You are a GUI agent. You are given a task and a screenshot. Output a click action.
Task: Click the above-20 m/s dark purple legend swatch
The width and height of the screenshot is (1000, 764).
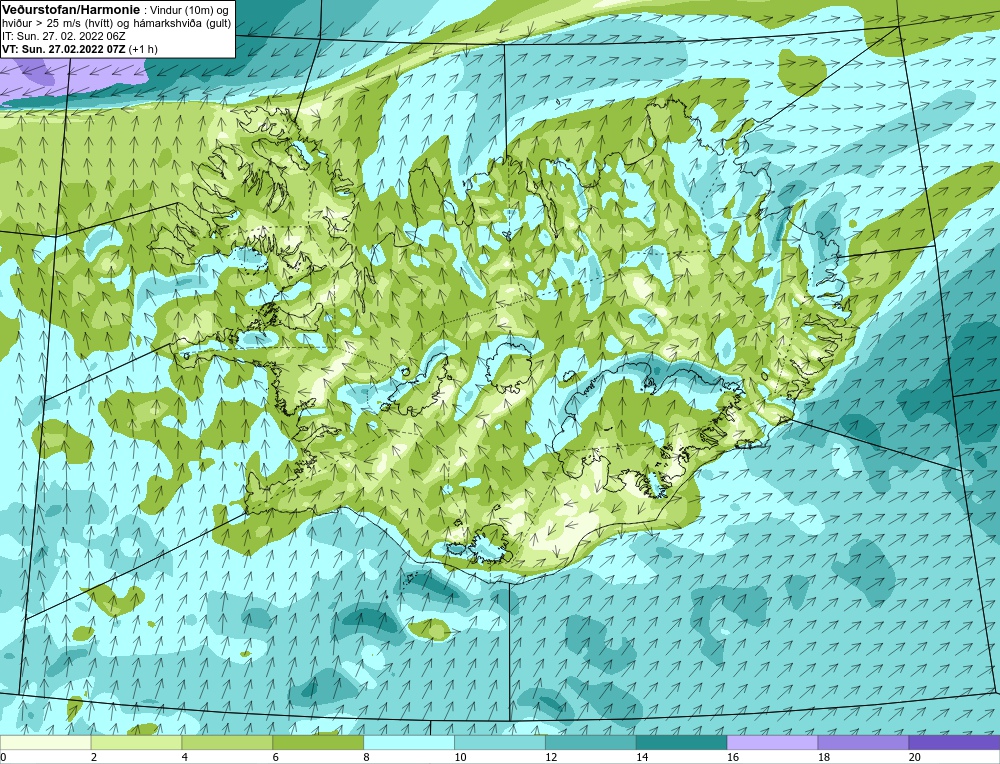(x=954, y=742)
